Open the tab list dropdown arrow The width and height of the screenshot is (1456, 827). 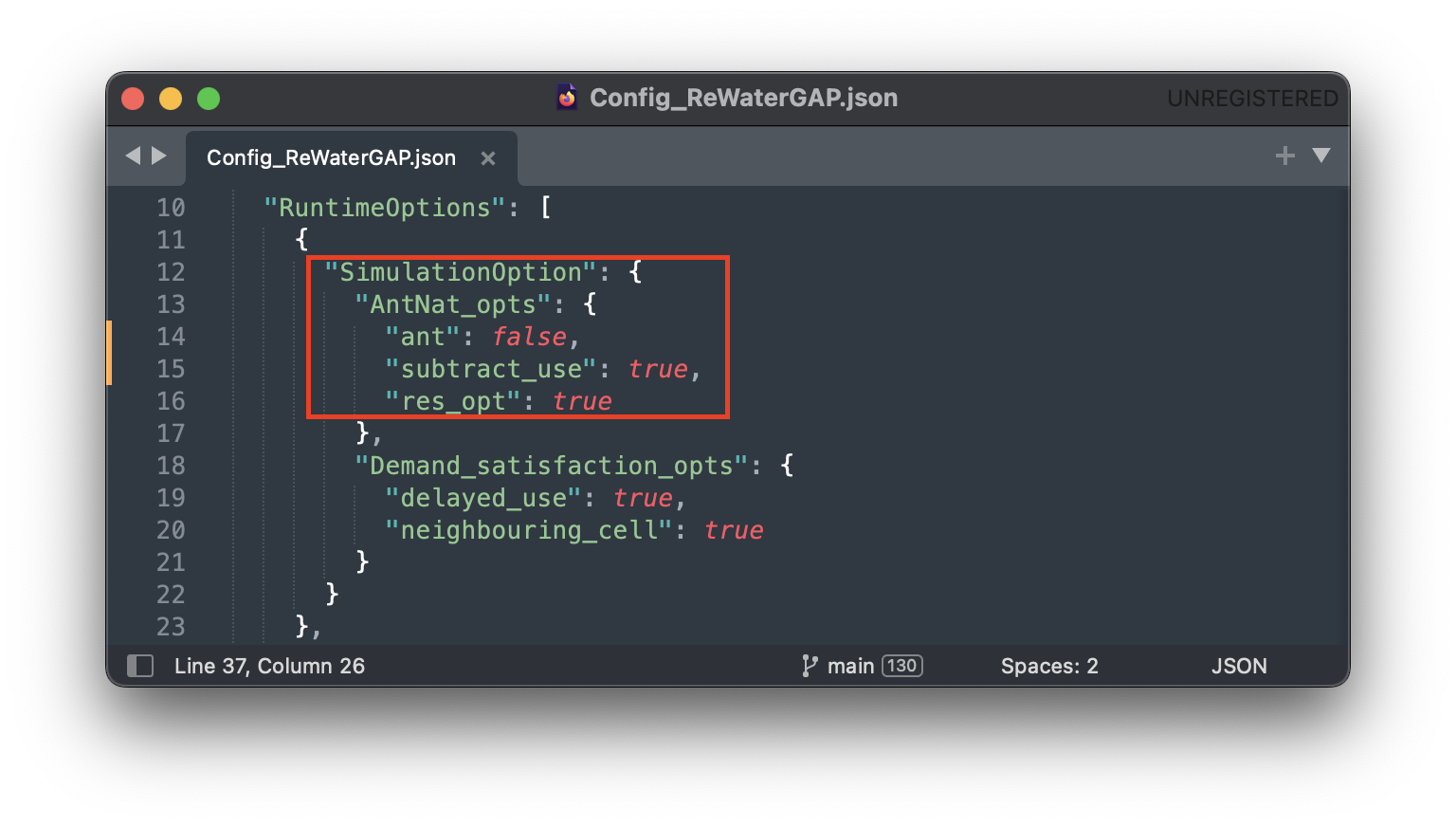pyautogui.click(x=1320, y=156)
